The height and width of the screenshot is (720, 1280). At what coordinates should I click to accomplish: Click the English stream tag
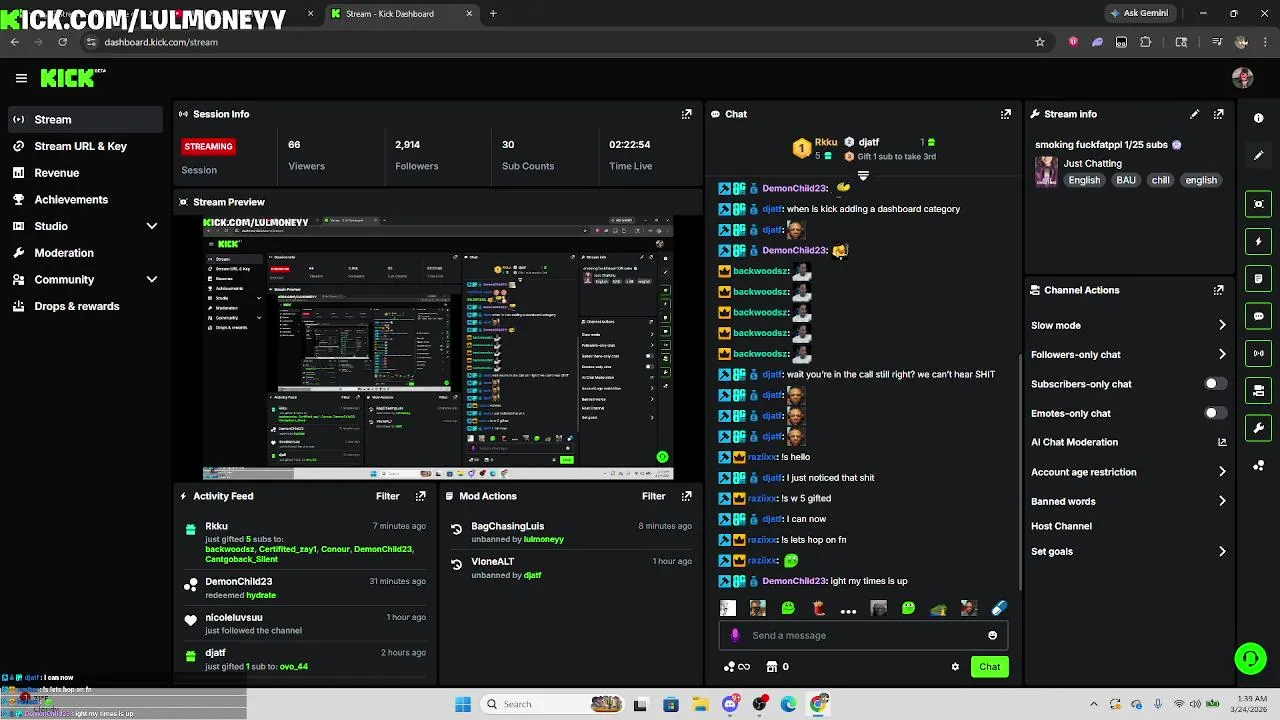click(1083, 180)
